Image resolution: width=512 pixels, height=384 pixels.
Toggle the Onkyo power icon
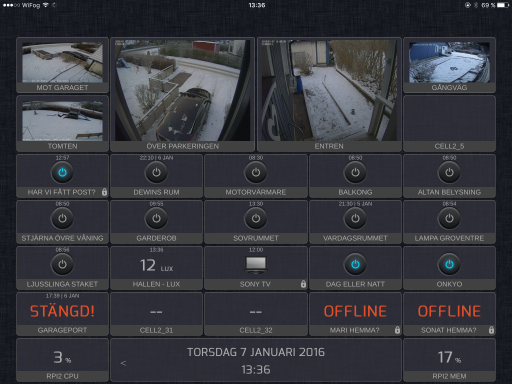click(x=449, y=265)
